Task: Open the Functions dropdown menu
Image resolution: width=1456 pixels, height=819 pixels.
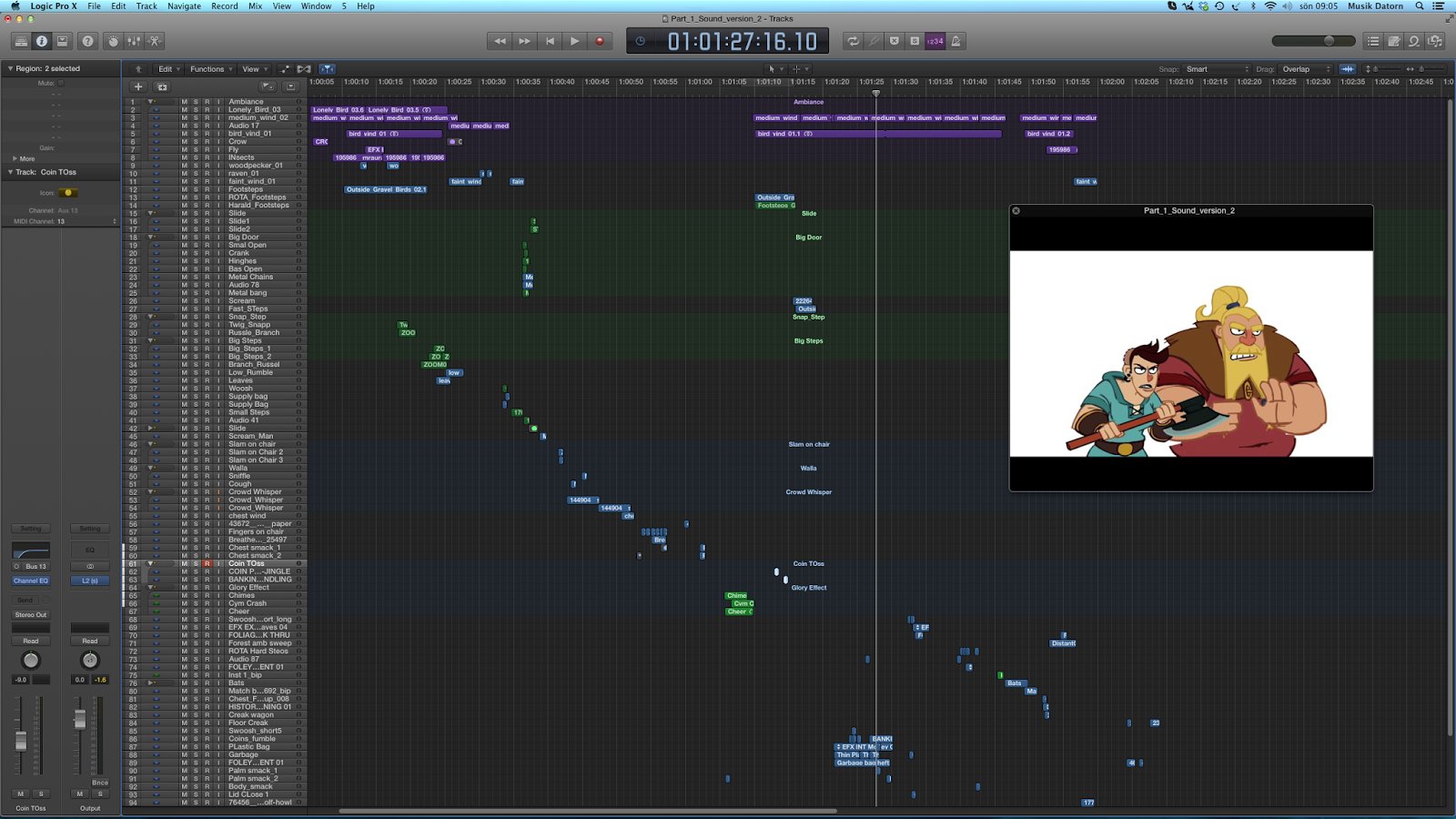Action: pos(211,69)
